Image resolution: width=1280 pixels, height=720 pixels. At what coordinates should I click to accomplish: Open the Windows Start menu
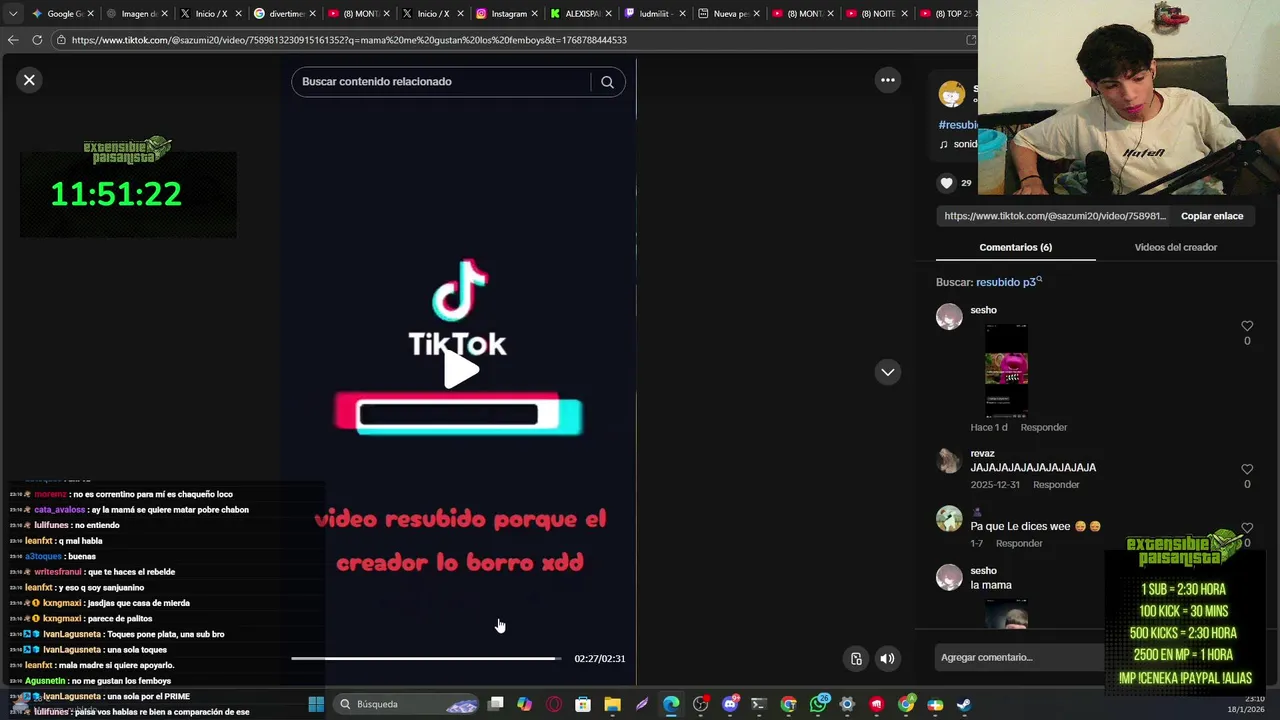pyautogui.click(x=316, y=704)
